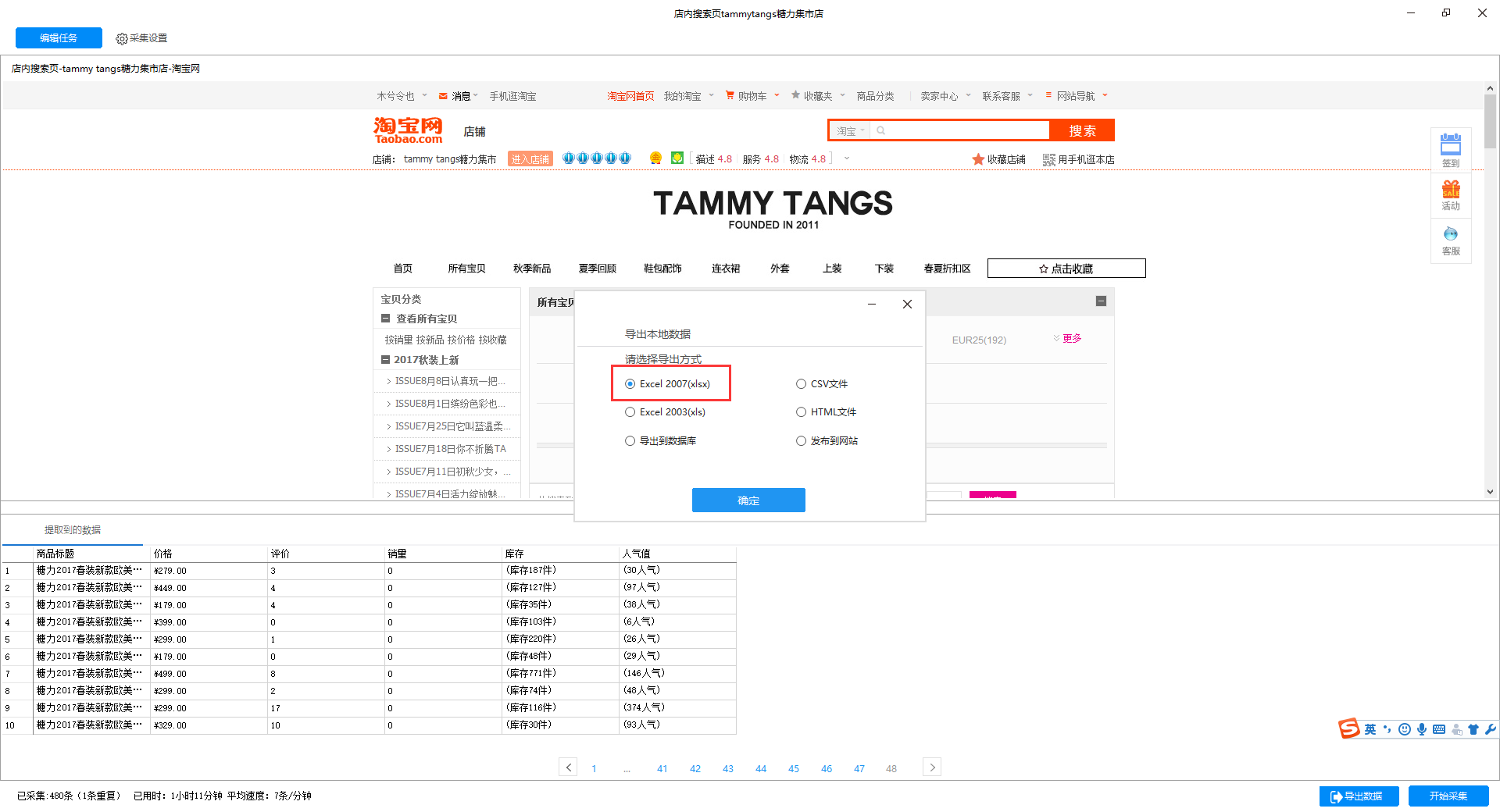
Task: Click the Sogou input method logo
Action: tap(1349, 728)
